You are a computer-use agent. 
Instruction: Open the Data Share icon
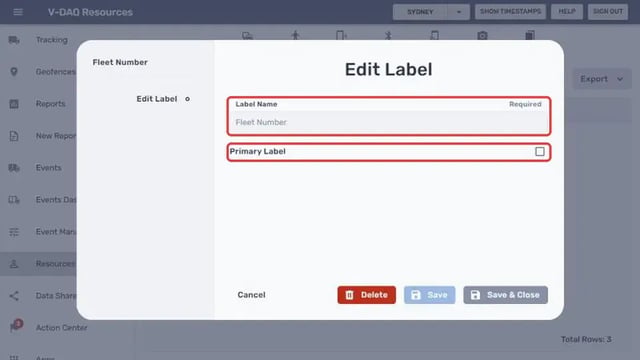pos(14,296)
